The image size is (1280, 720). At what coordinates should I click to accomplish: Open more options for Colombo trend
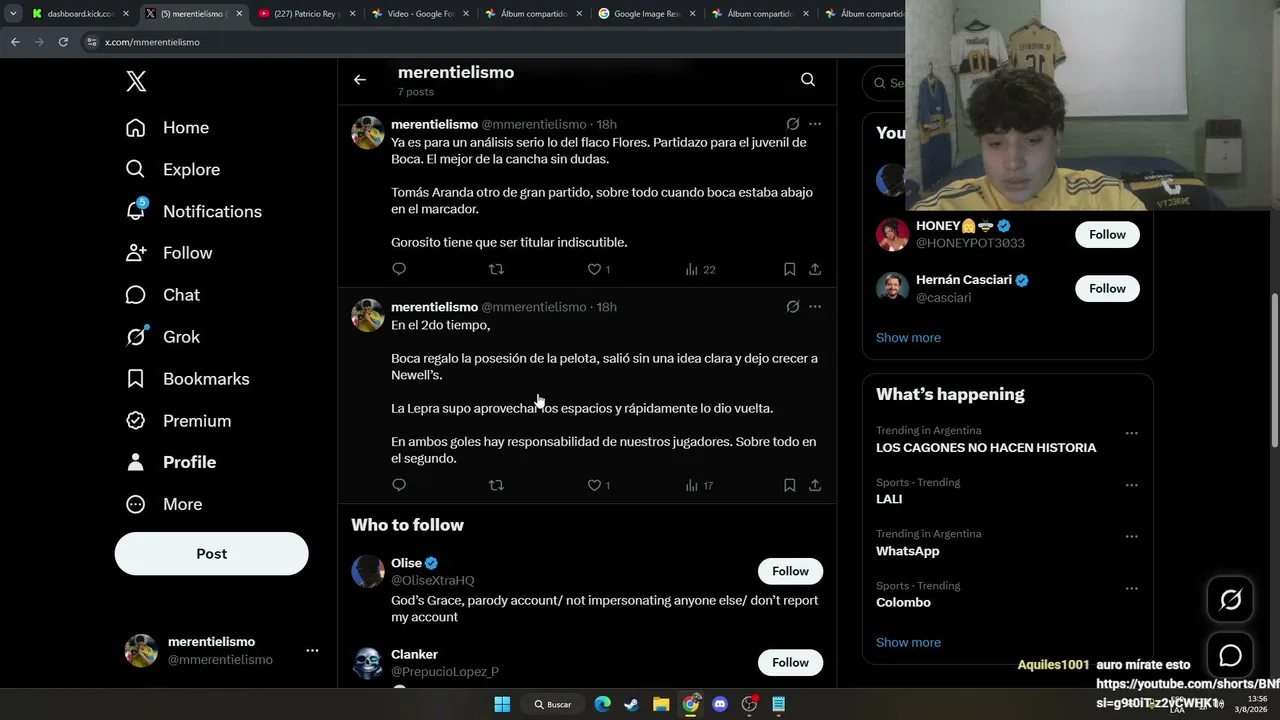[1131, 588]
